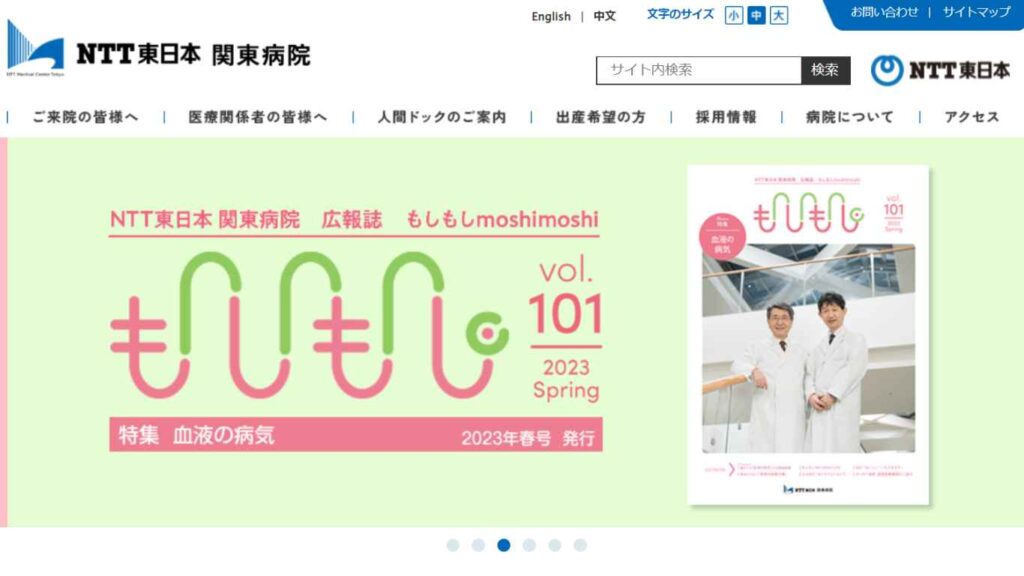This screenshot has width=1024, height=576.
Task: Open the アクセス page
Action: [x=972, y=117]
